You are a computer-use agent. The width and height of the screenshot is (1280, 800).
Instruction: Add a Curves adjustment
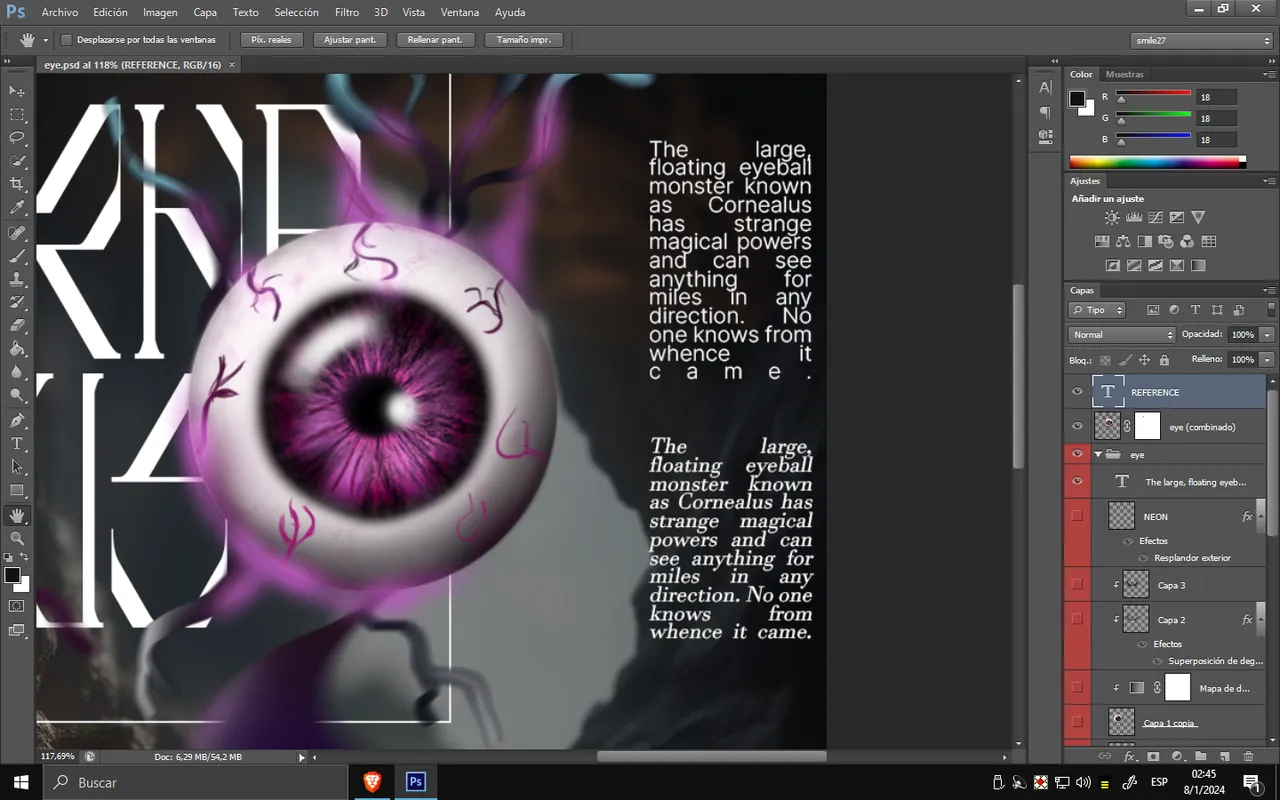[1155, 217]
